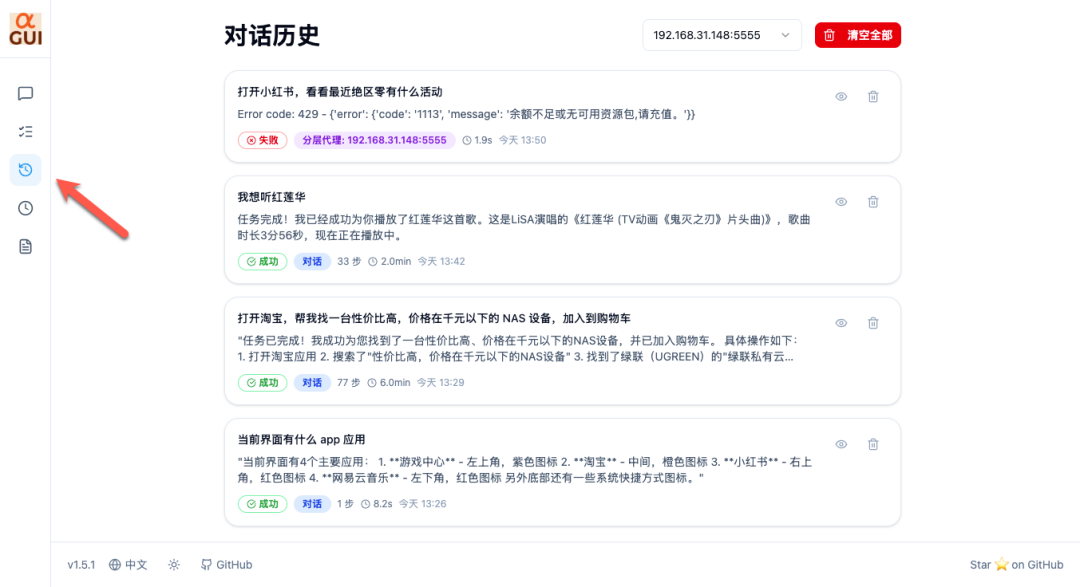
Task: Click the GitHub icon in the footer
Action: tap(205, 564)
